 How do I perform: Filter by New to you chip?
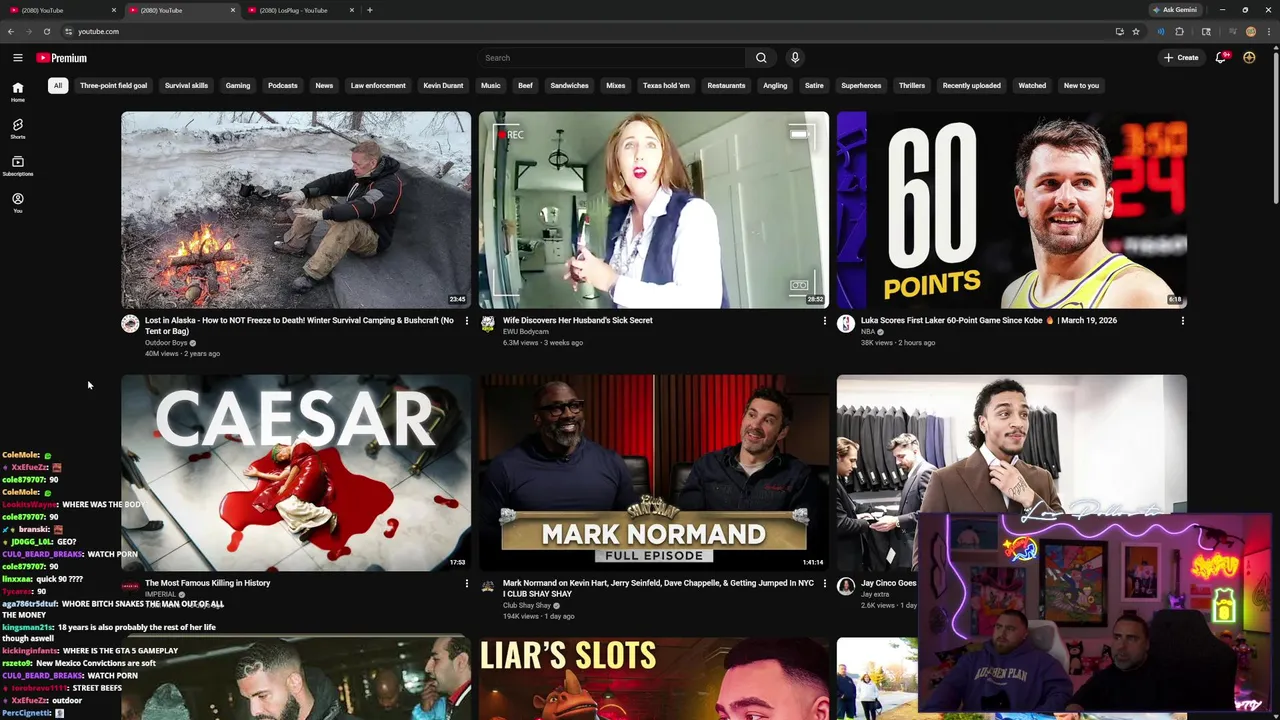point(1081,85)
